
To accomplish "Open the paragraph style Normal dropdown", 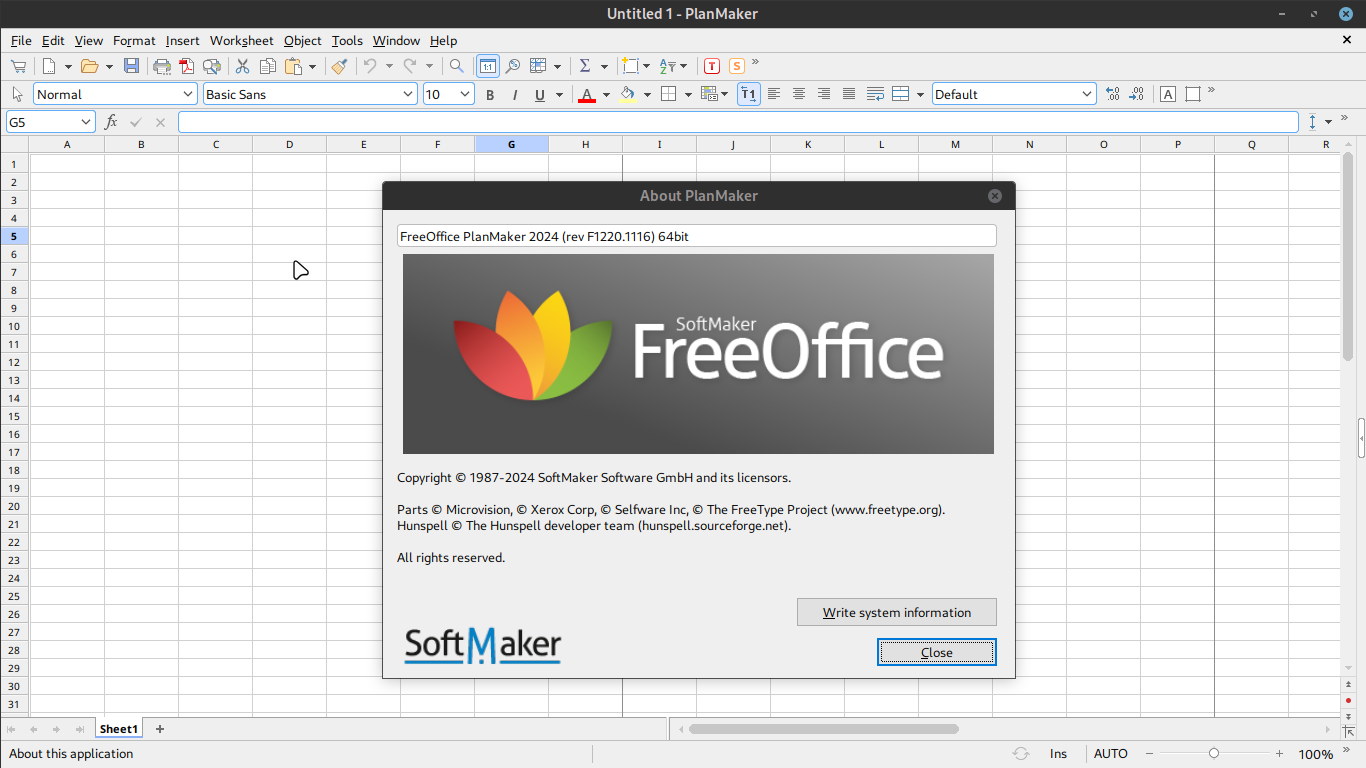I will coord(188,94).
